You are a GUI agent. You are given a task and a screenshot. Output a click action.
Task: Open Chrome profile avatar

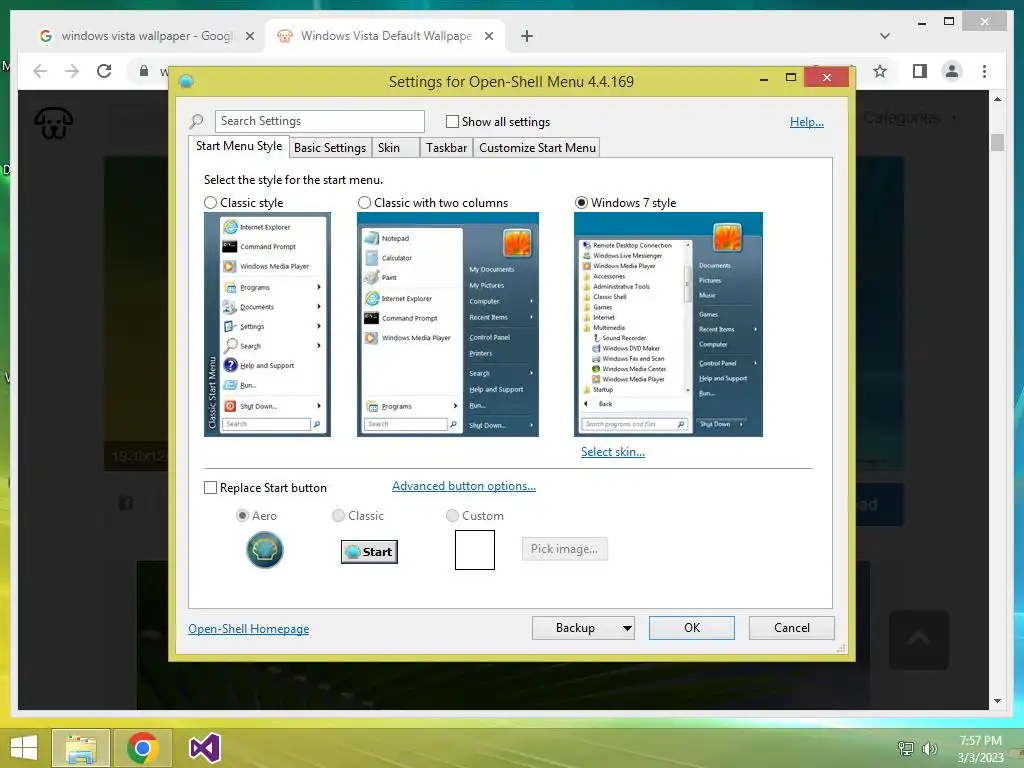(952, 71)
